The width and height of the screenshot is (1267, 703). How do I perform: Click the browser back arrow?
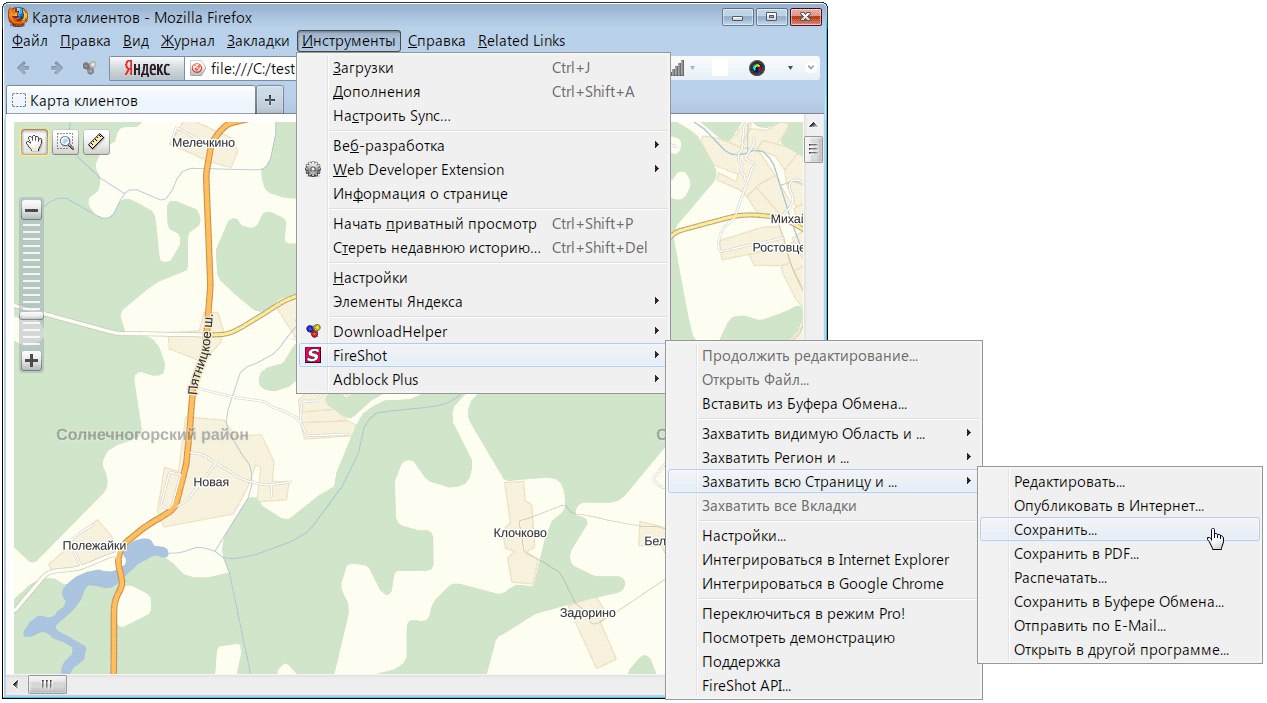[24, 68]
